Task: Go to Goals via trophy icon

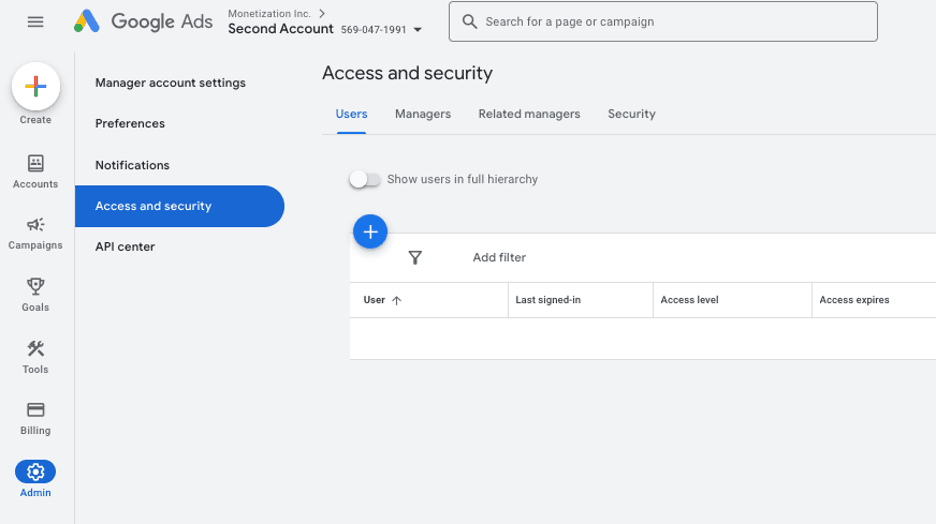Action: (x=35, y=287)
